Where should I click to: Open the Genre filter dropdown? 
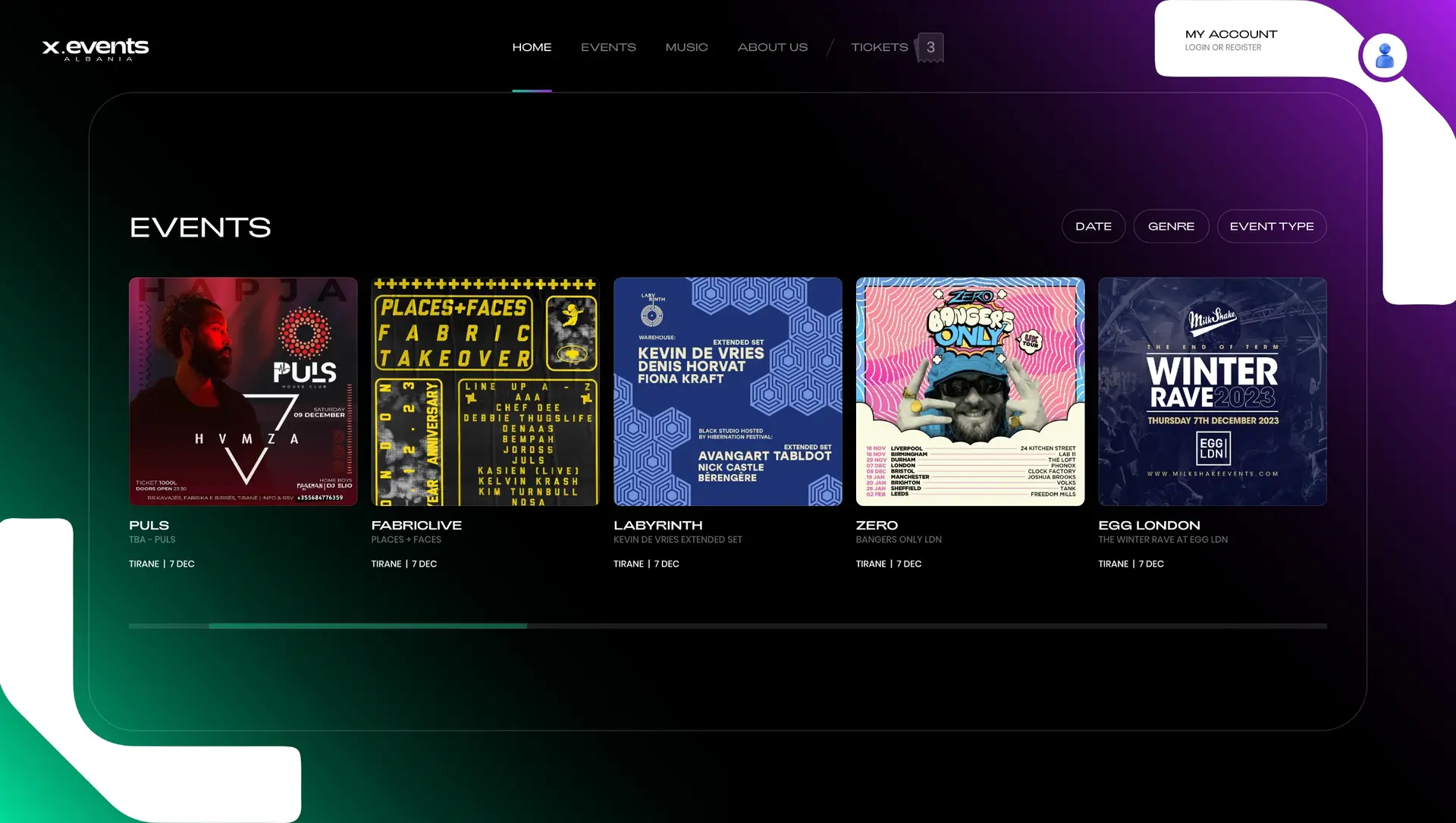tap(1171, 226)
